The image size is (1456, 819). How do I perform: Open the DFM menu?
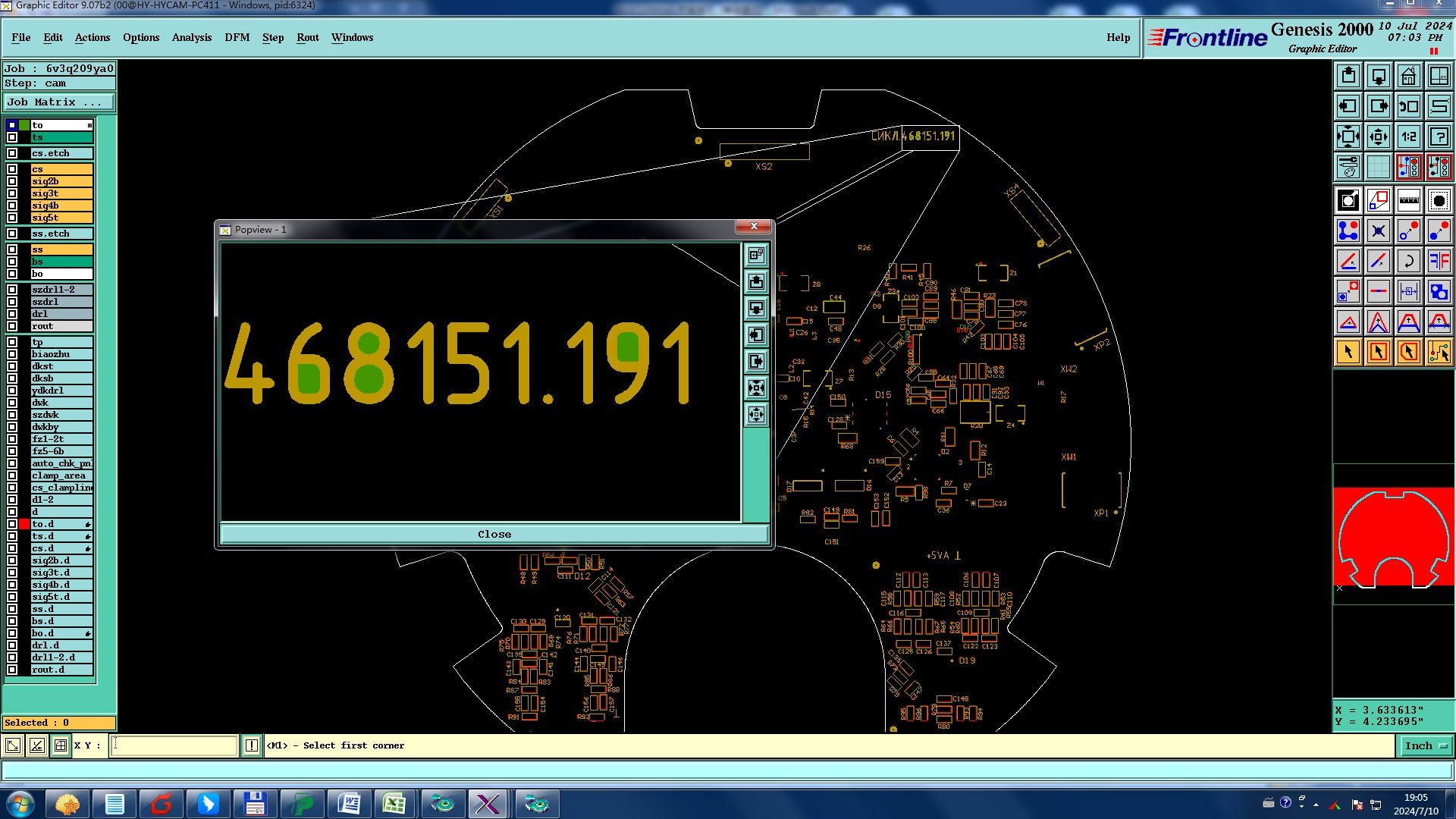tap(237, 37)
